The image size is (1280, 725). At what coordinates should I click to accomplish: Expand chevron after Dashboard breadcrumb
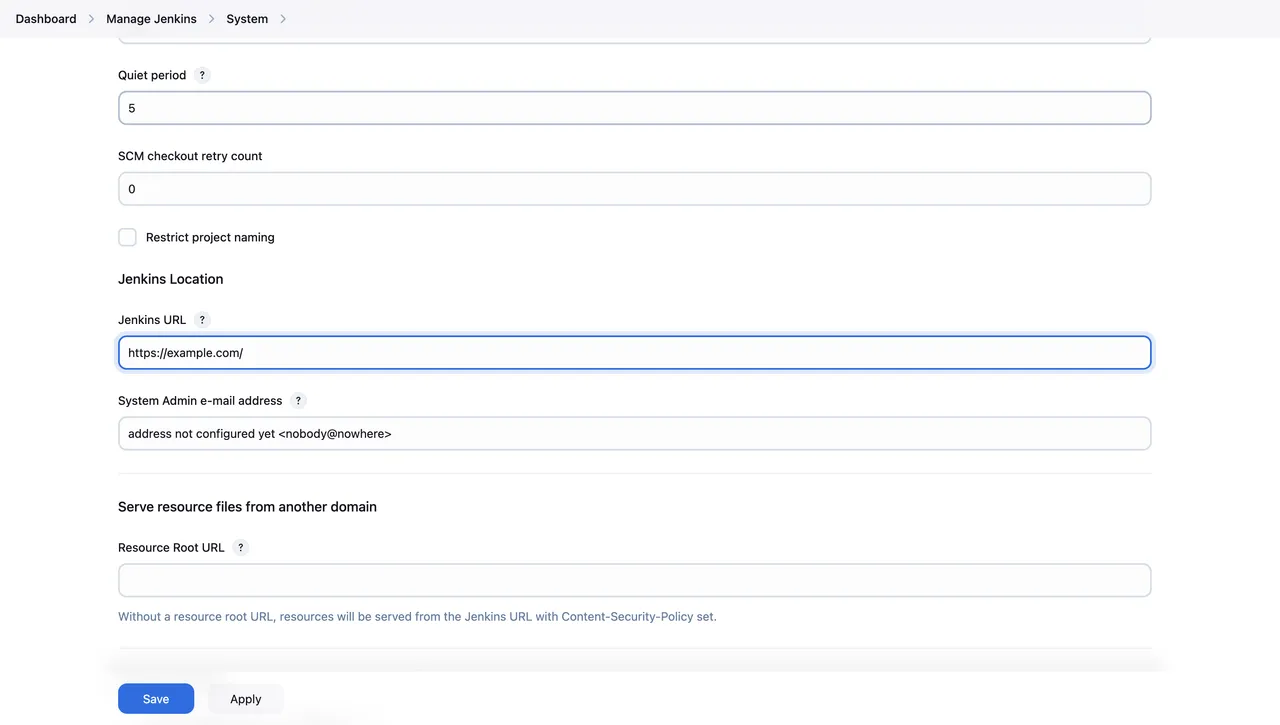(91, 19)
